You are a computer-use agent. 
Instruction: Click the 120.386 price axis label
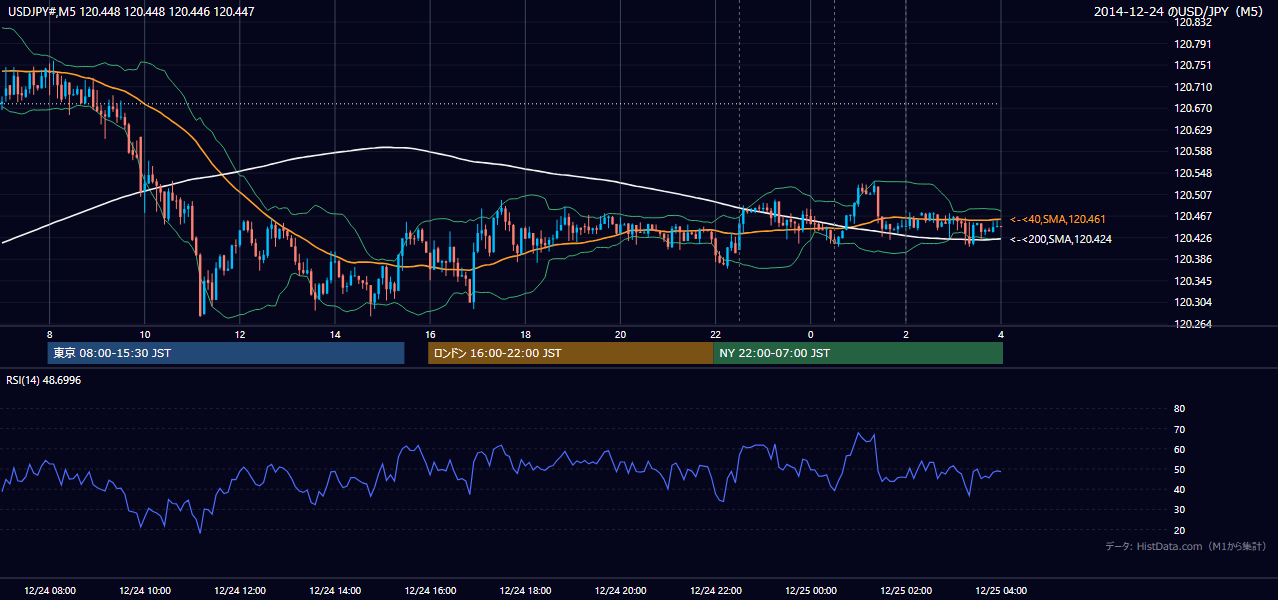1193,259
